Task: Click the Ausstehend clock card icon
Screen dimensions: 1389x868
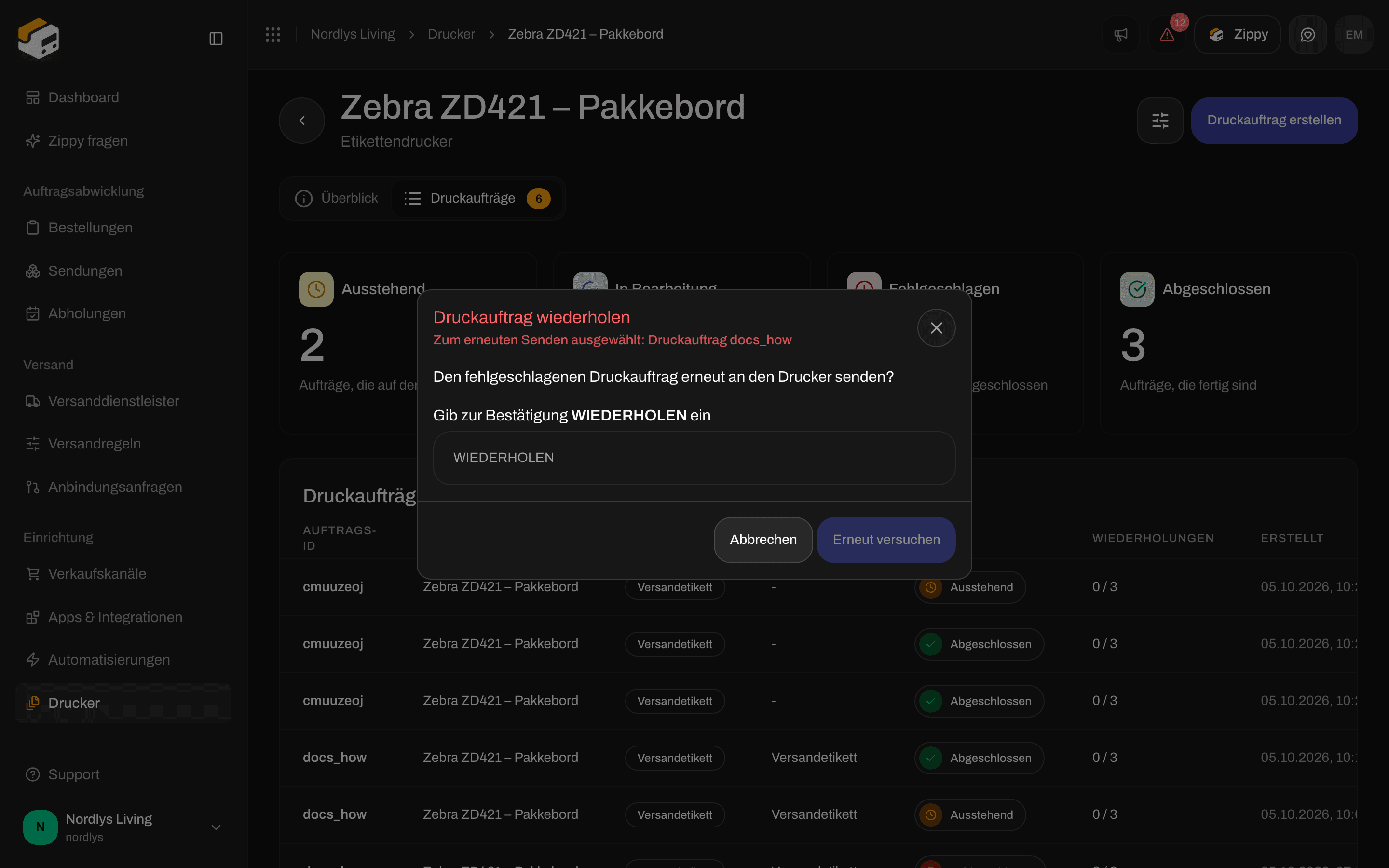Action: click(316, 289)
